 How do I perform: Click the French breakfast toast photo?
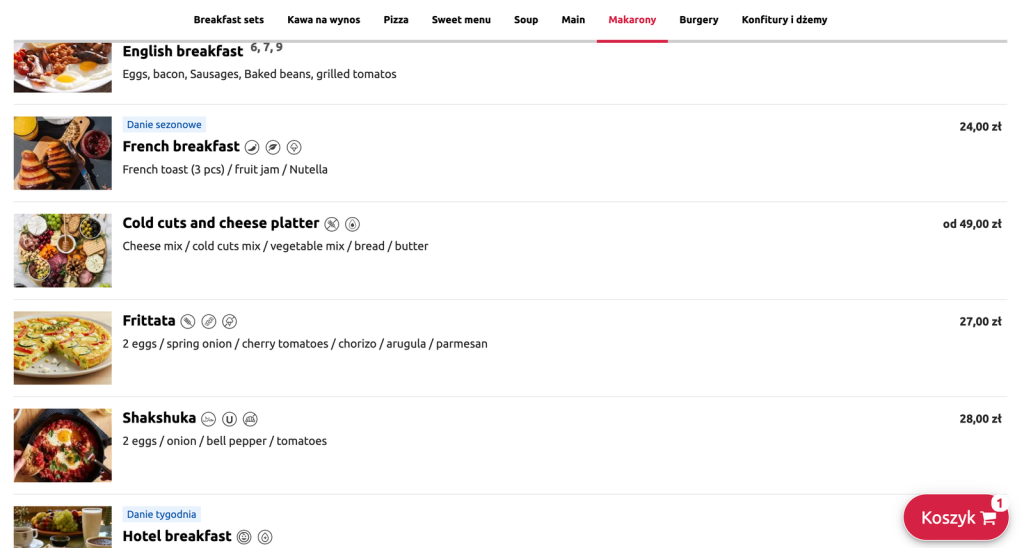pyautogui.click(x=63, y=153)
